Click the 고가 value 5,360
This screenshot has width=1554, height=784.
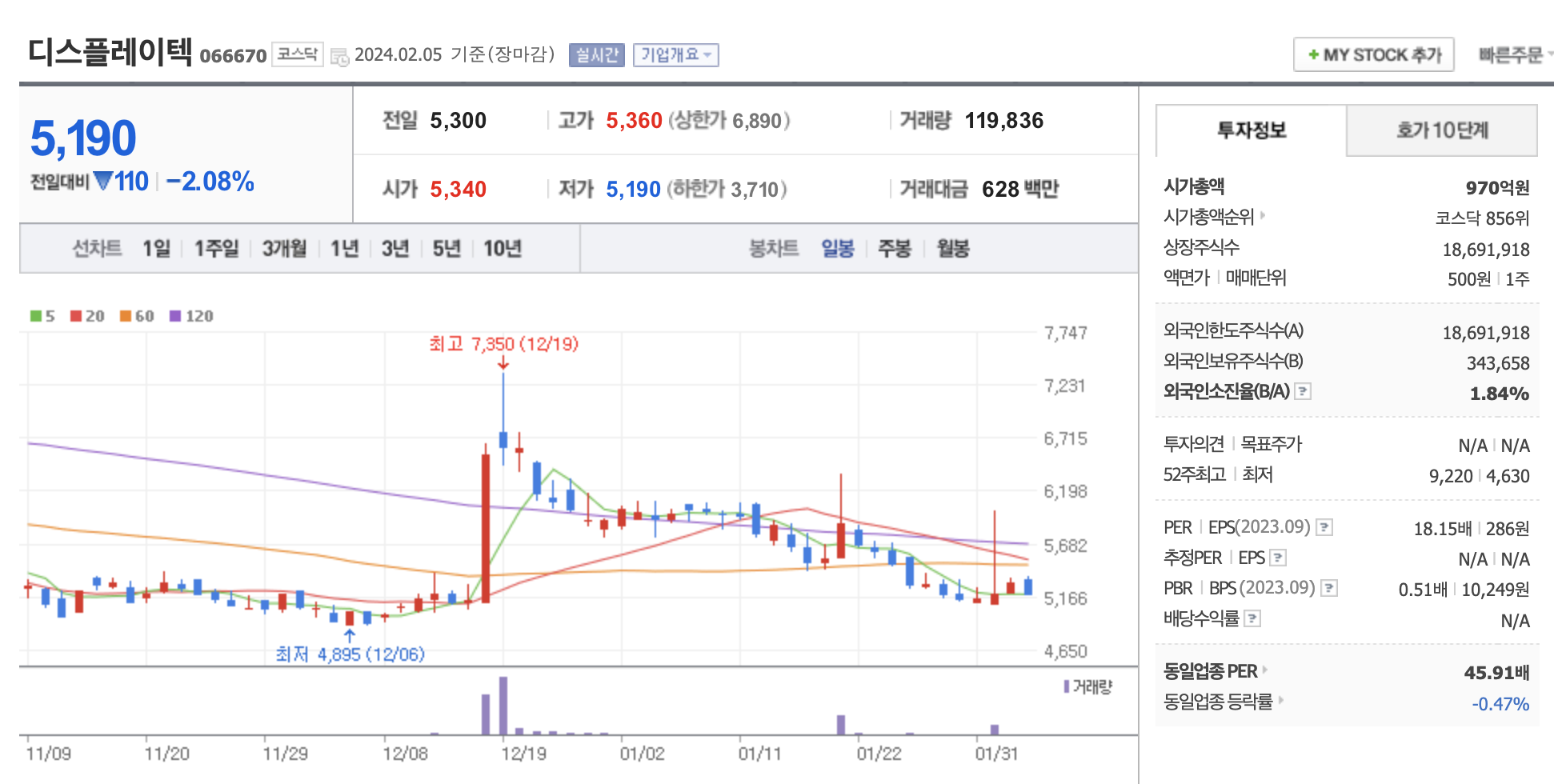(634, 121)
